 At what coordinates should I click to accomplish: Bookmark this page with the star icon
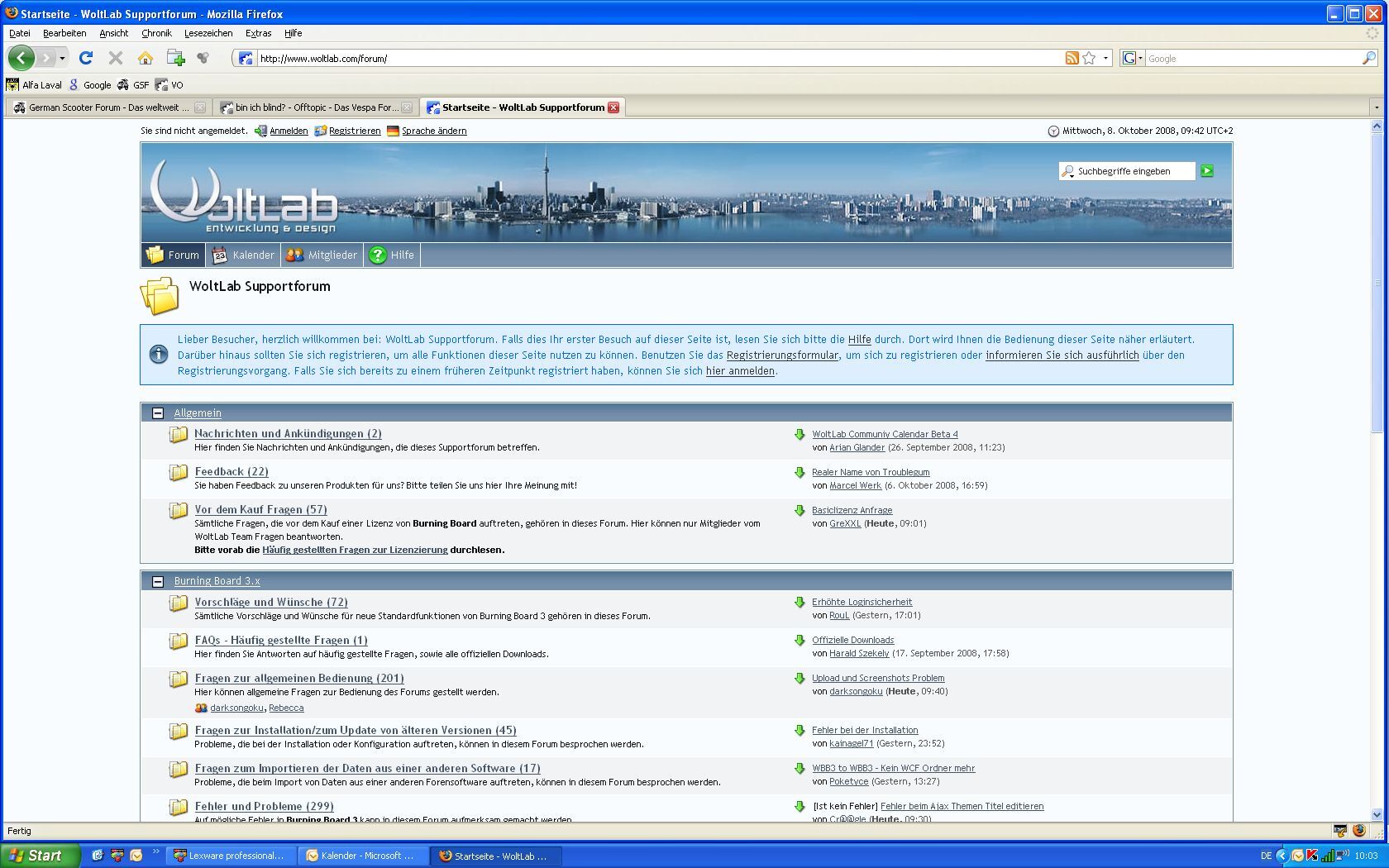click(x=1089, y=58)
